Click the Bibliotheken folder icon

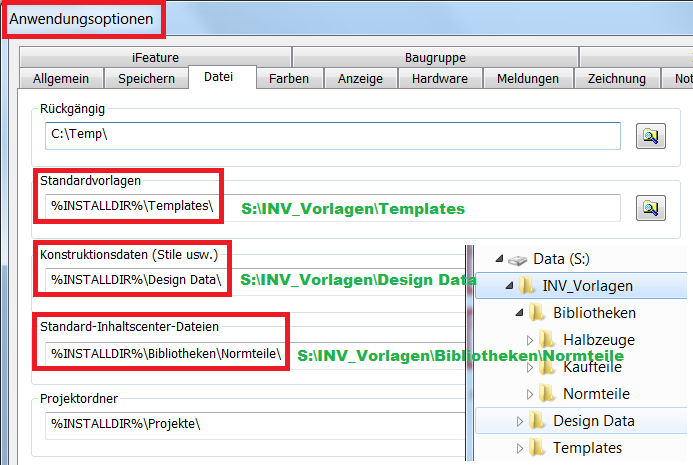(537, 313)
